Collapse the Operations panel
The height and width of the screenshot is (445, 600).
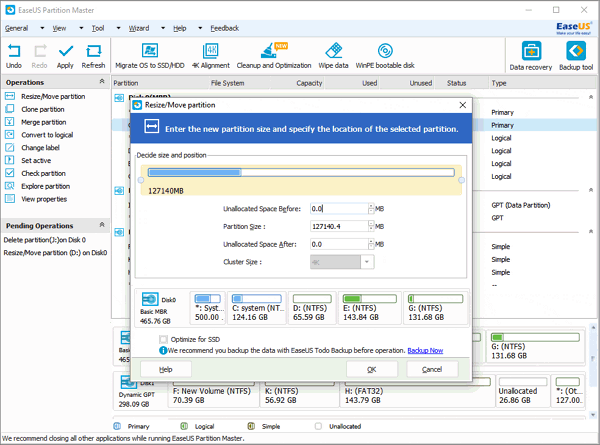(x=102, y=82)
